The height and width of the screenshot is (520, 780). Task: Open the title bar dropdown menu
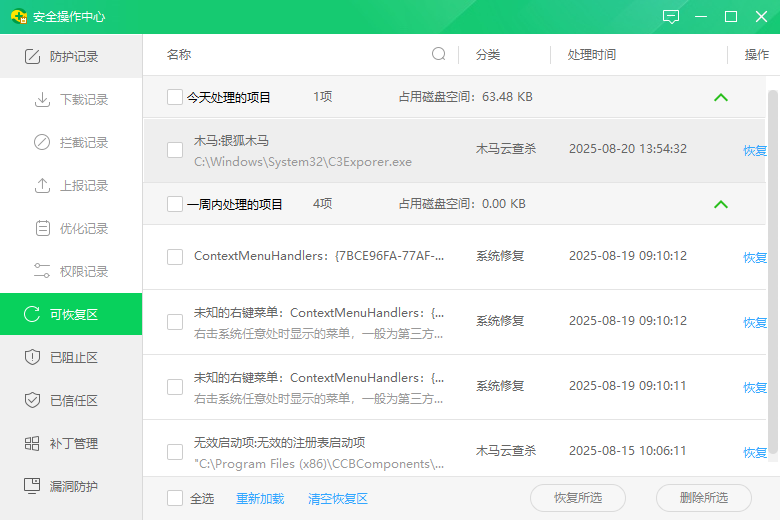701,17
